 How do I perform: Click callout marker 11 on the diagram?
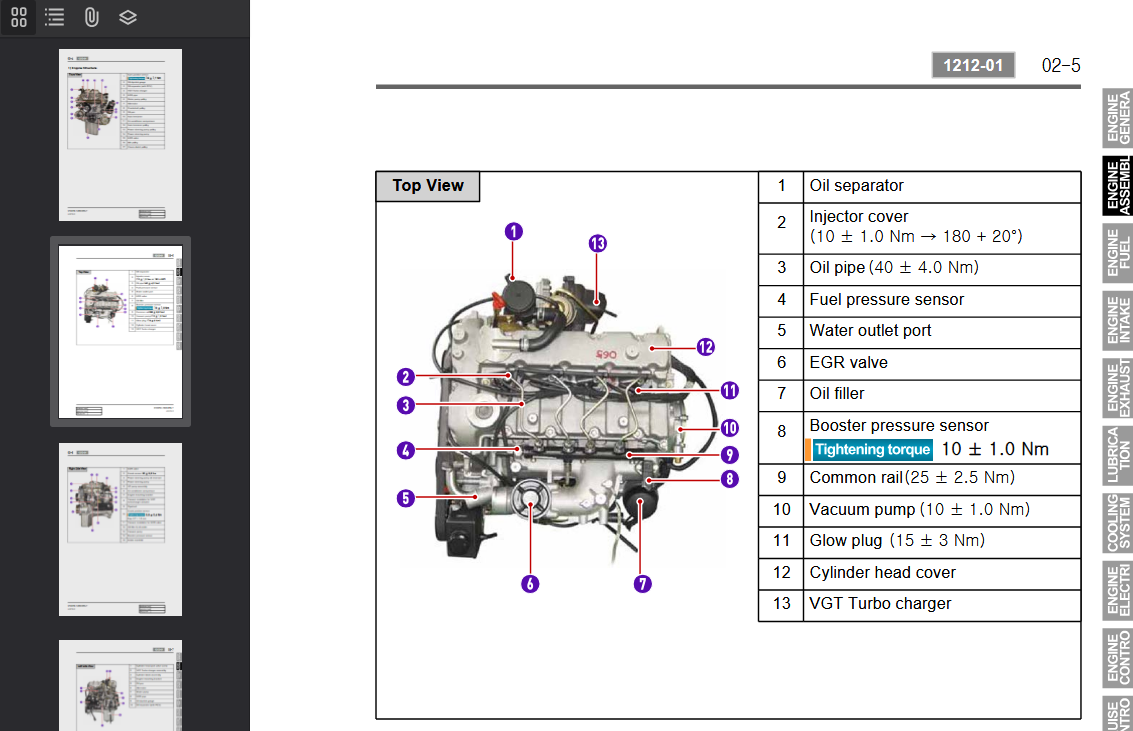tap(730, 391)
